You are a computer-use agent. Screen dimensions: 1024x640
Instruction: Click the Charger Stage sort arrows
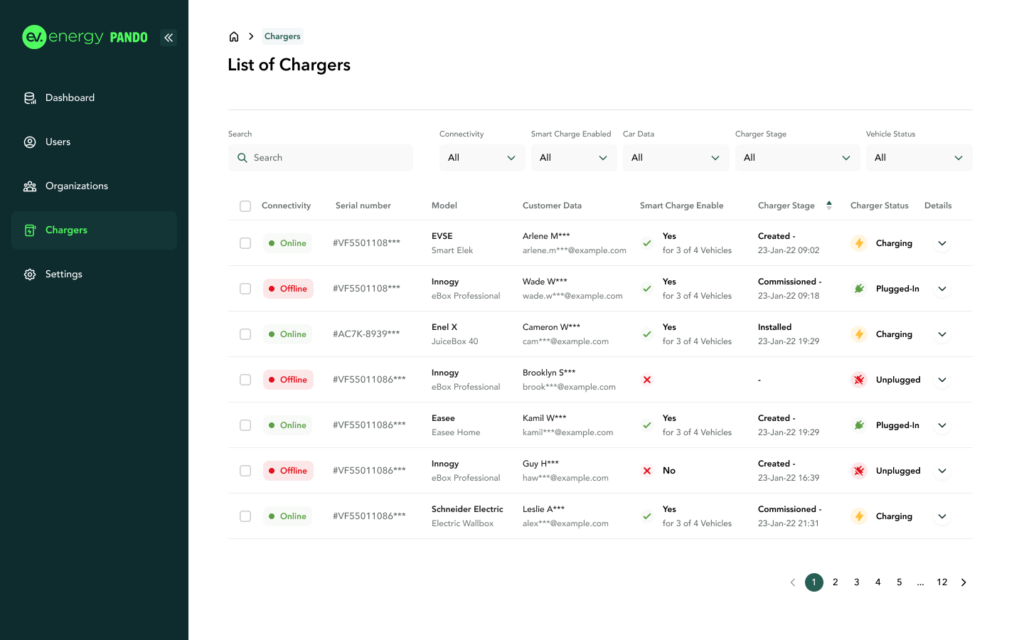828,206
